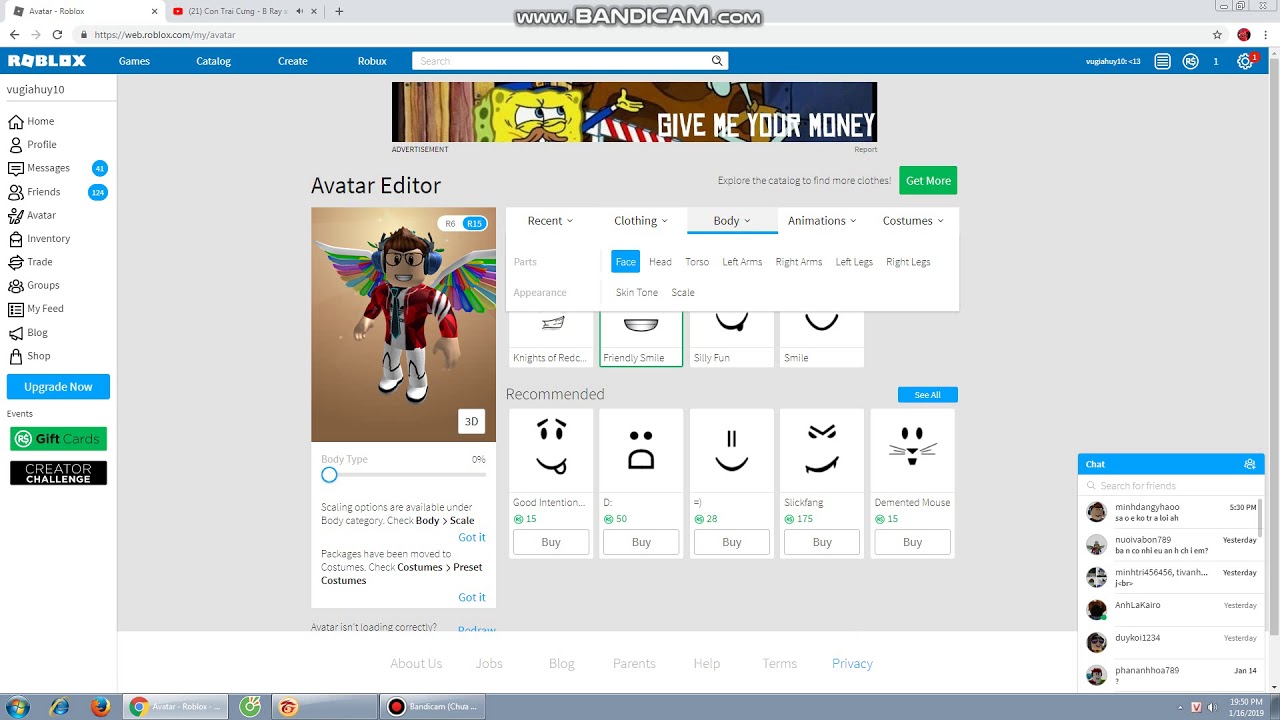The image size is (1280, 720).
Task: Open Scale appearance option
Action: click(x=683, y=293)
